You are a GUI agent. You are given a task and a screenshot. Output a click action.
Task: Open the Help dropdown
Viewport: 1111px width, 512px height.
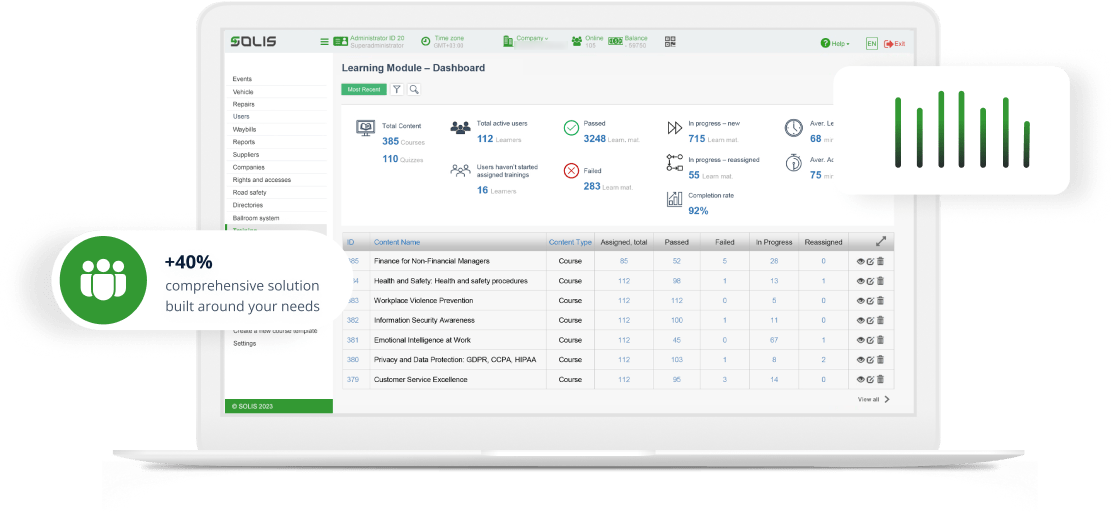[x=840, y=44]
